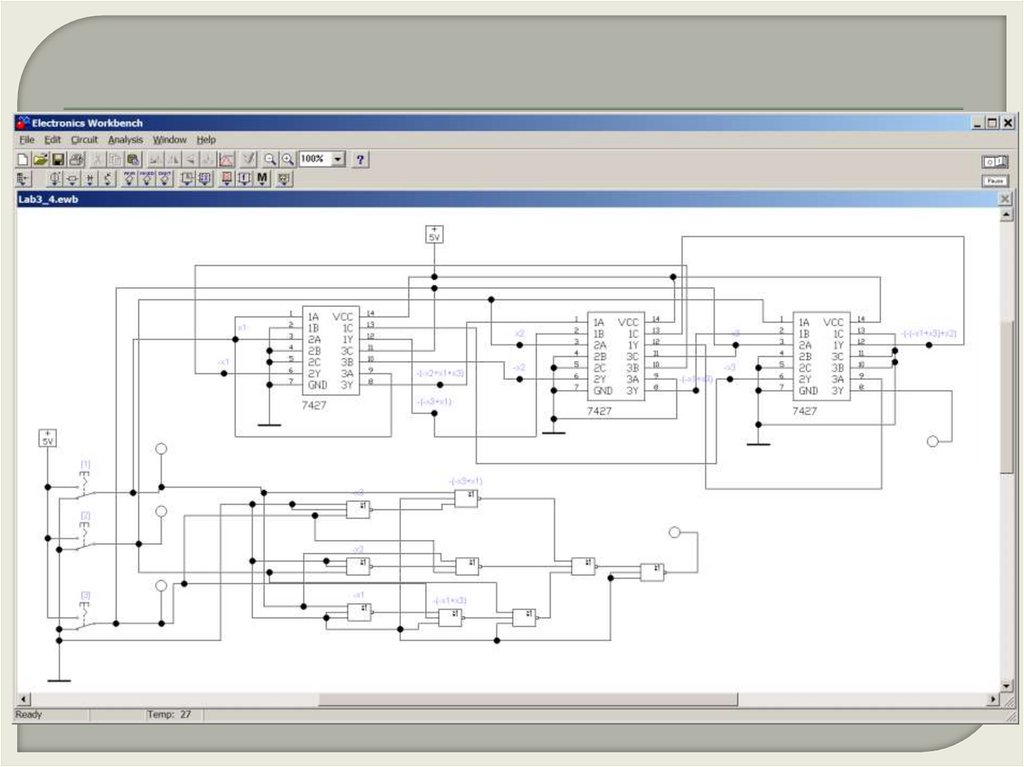
Task: Close the Lab3_4.ewb circuit window
Action: pos(1005,199)
